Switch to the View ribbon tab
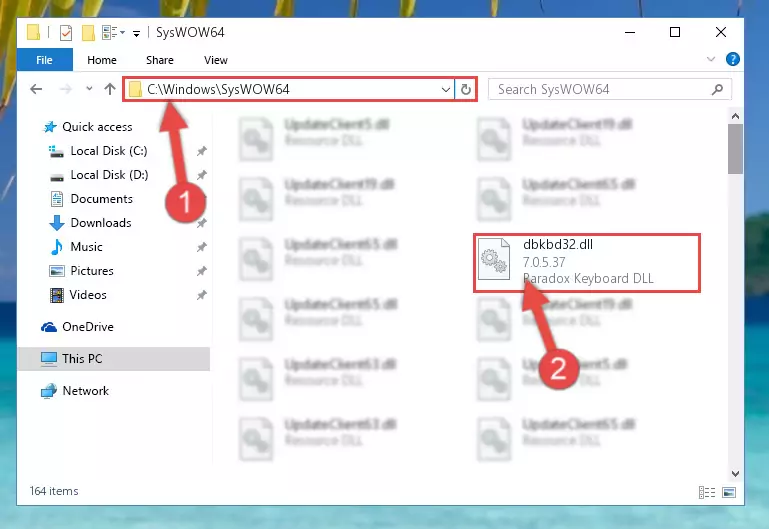This screenshot has height=529, width=769. [215, 60]
